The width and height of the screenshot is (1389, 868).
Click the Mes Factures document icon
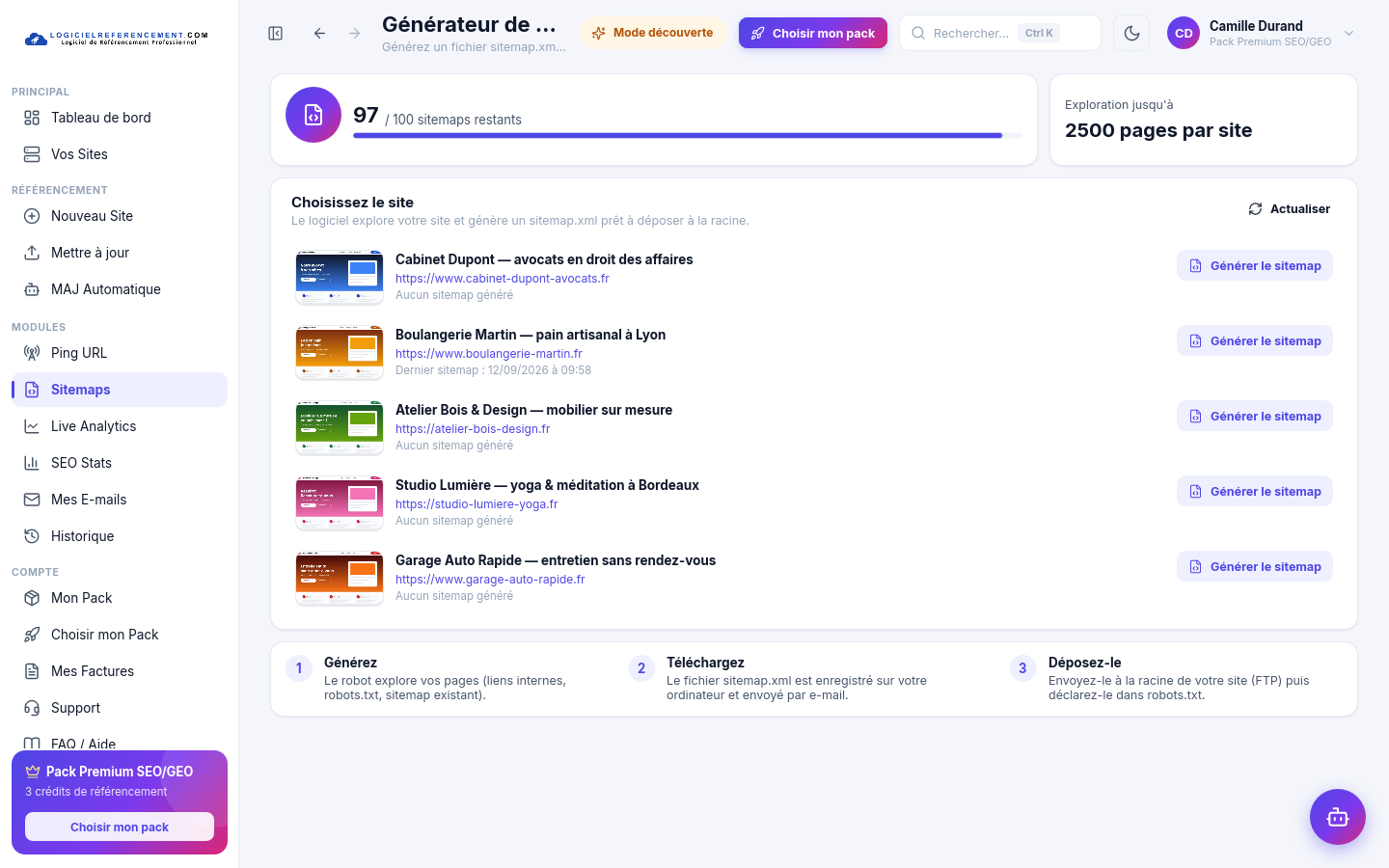(x=32, y=671)
